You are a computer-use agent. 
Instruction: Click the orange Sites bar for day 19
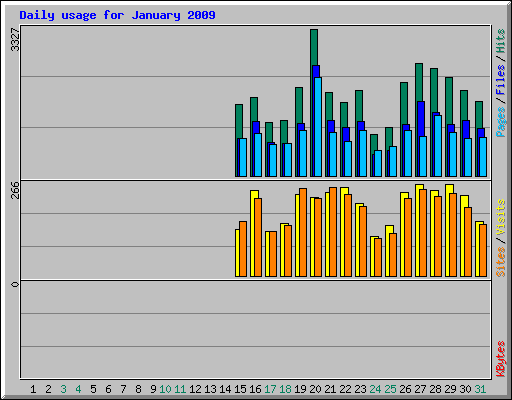click(303, 232)
